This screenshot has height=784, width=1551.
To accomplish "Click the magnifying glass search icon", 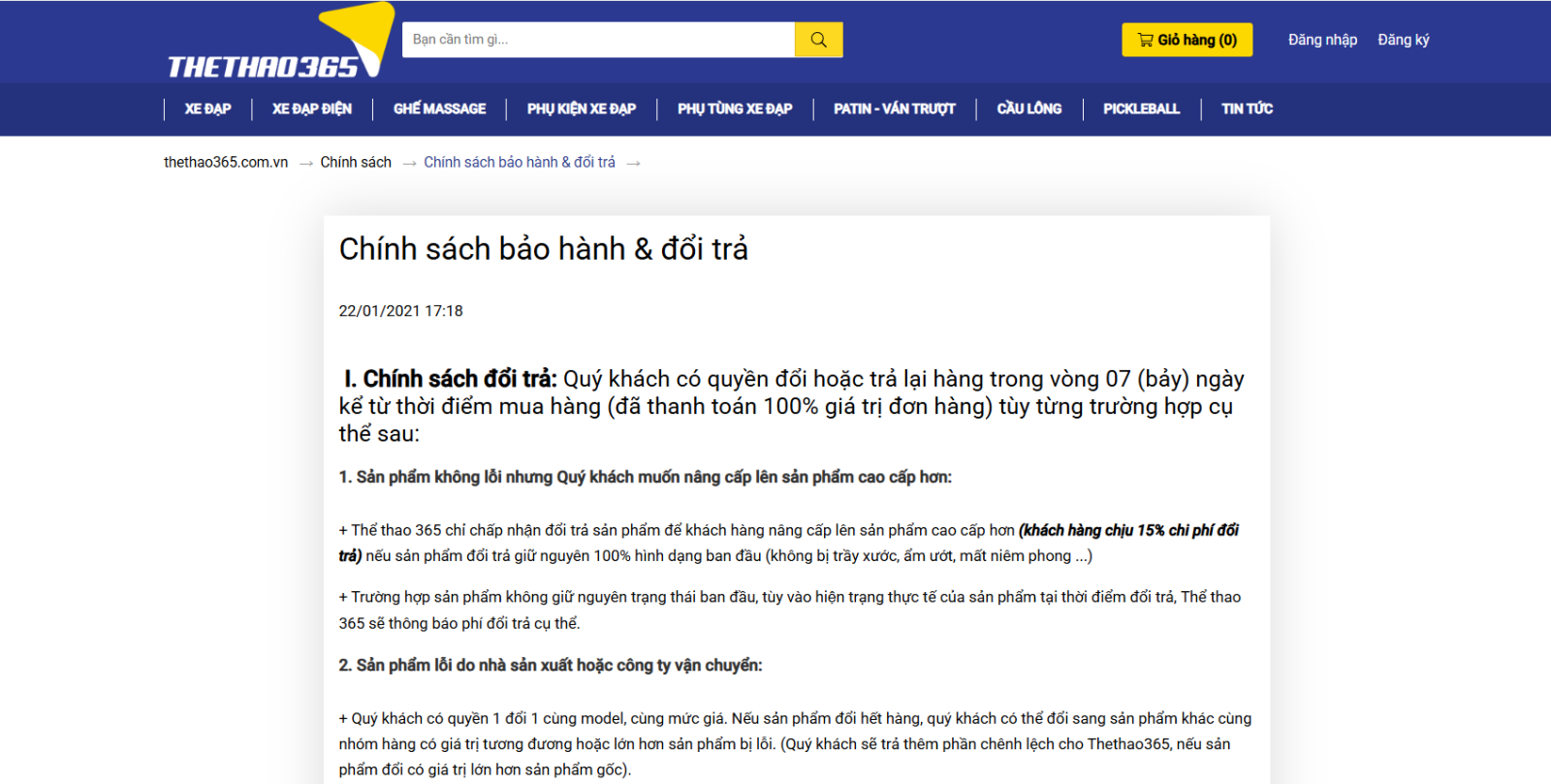I will tap(818, 40).
